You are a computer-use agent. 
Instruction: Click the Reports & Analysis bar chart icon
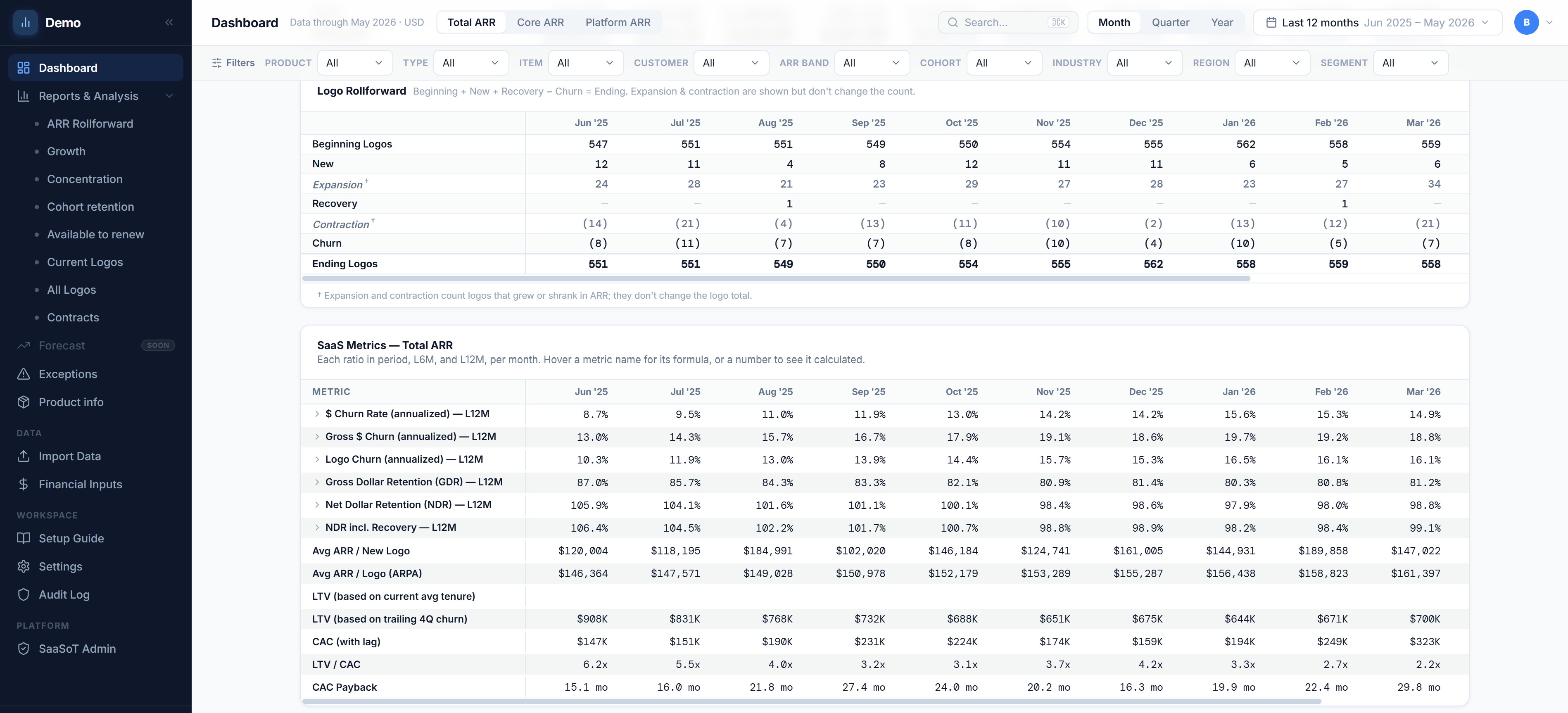tap(24, 95)
